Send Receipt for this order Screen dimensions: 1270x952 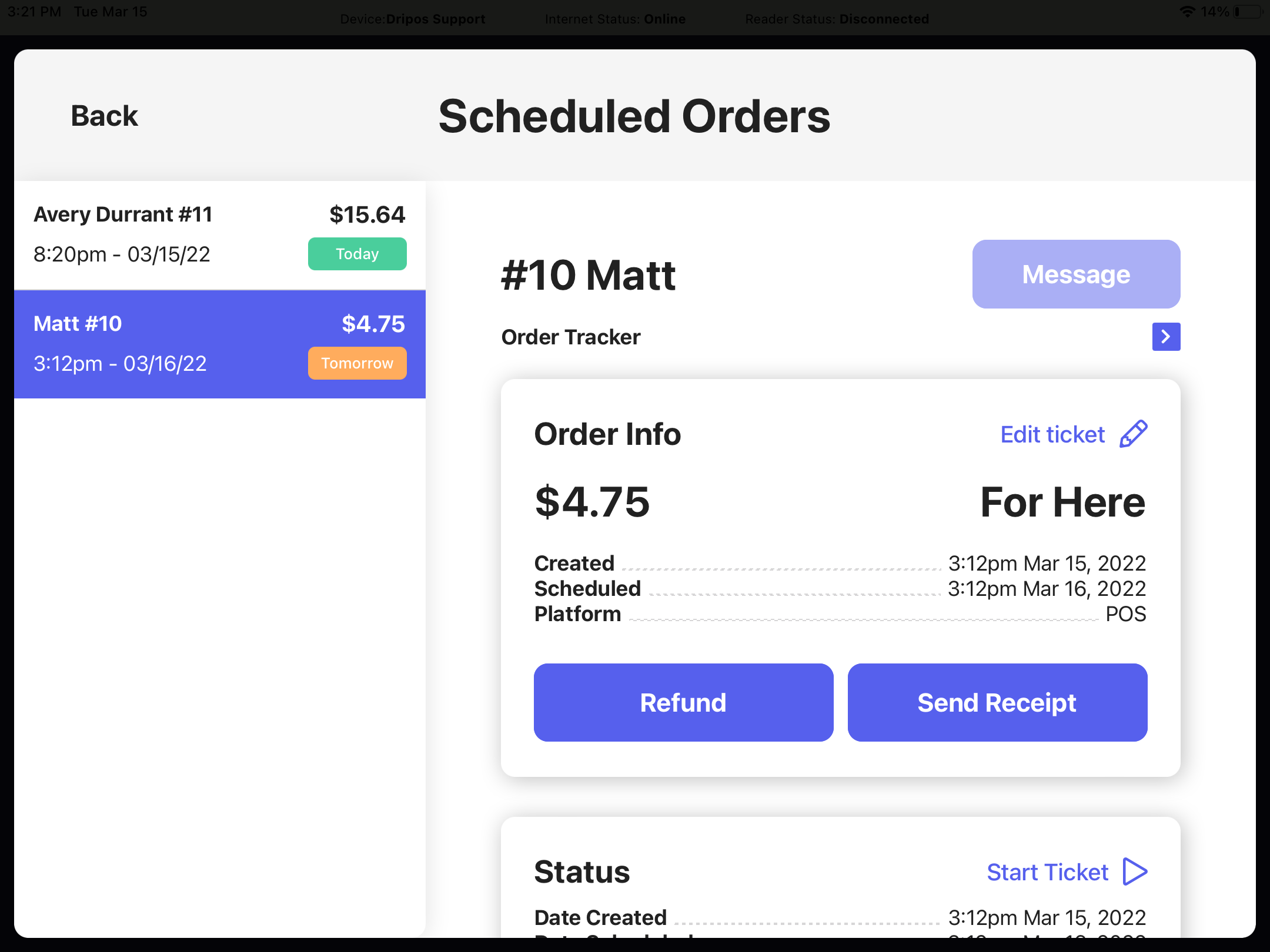point(997,702)
